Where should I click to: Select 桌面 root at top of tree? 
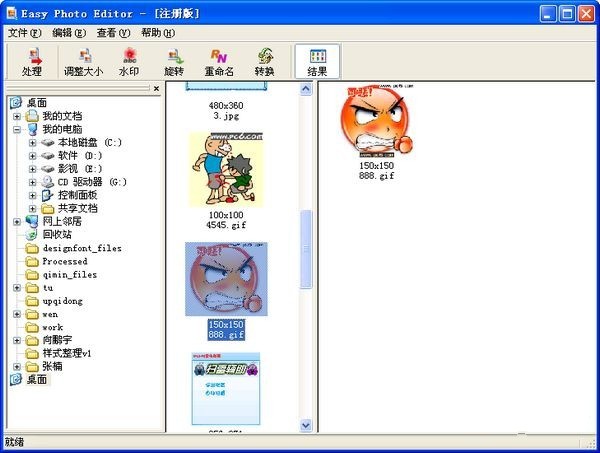[x=36, y=103]
